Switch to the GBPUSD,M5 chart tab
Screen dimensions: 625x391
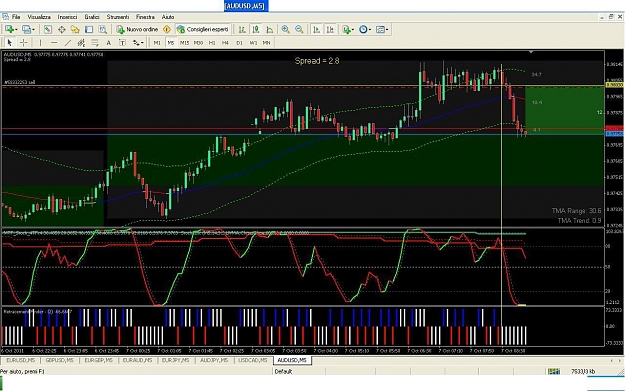59,360
